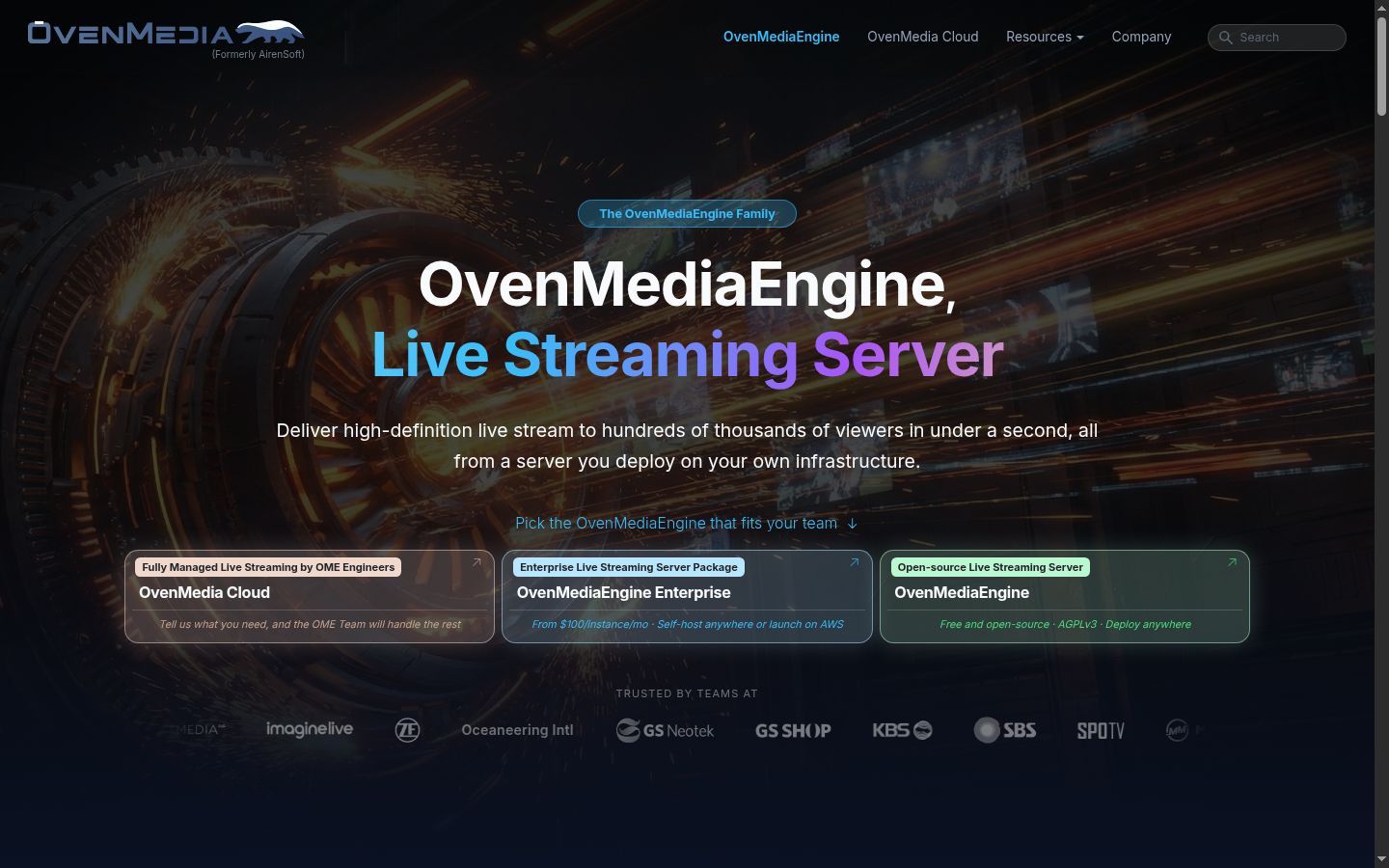1389x868 pixels.
Task: Click the OvenMedia logo
Action: pyautogui.click(x=166, y=34)
